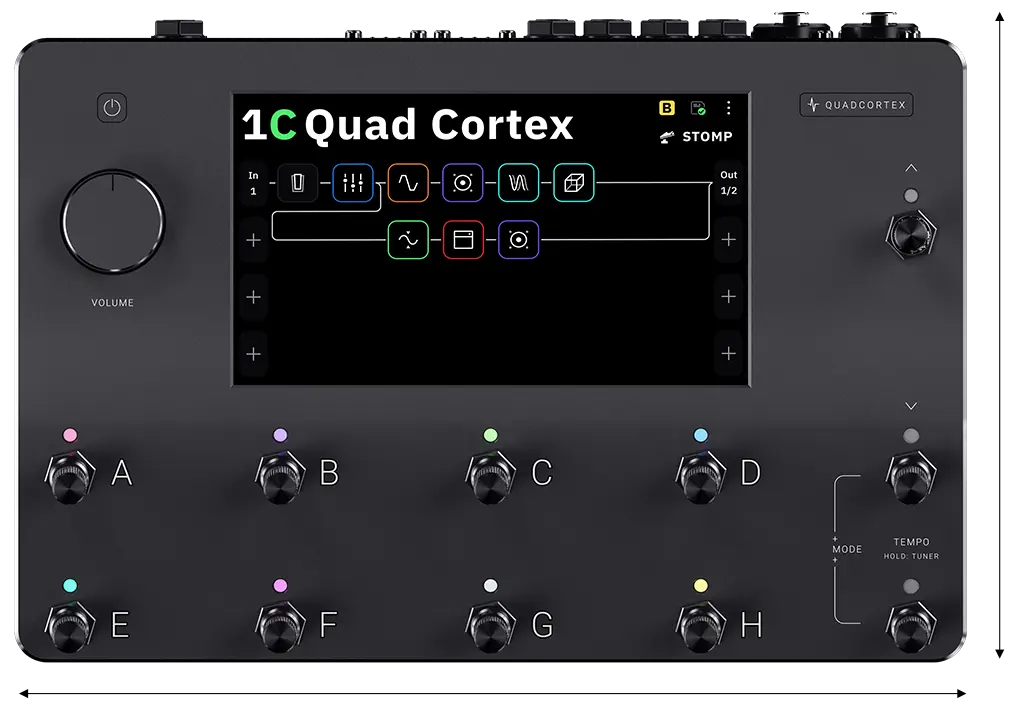The height and width of the screenshot is (722, 1025).
Task: Toggle footswitch D
Action: pos(700,476)
